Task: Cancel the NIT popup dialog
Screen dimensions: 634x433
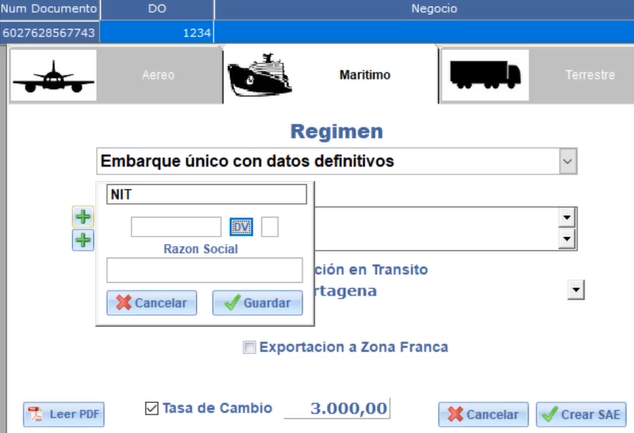Action: click(151, 303)
